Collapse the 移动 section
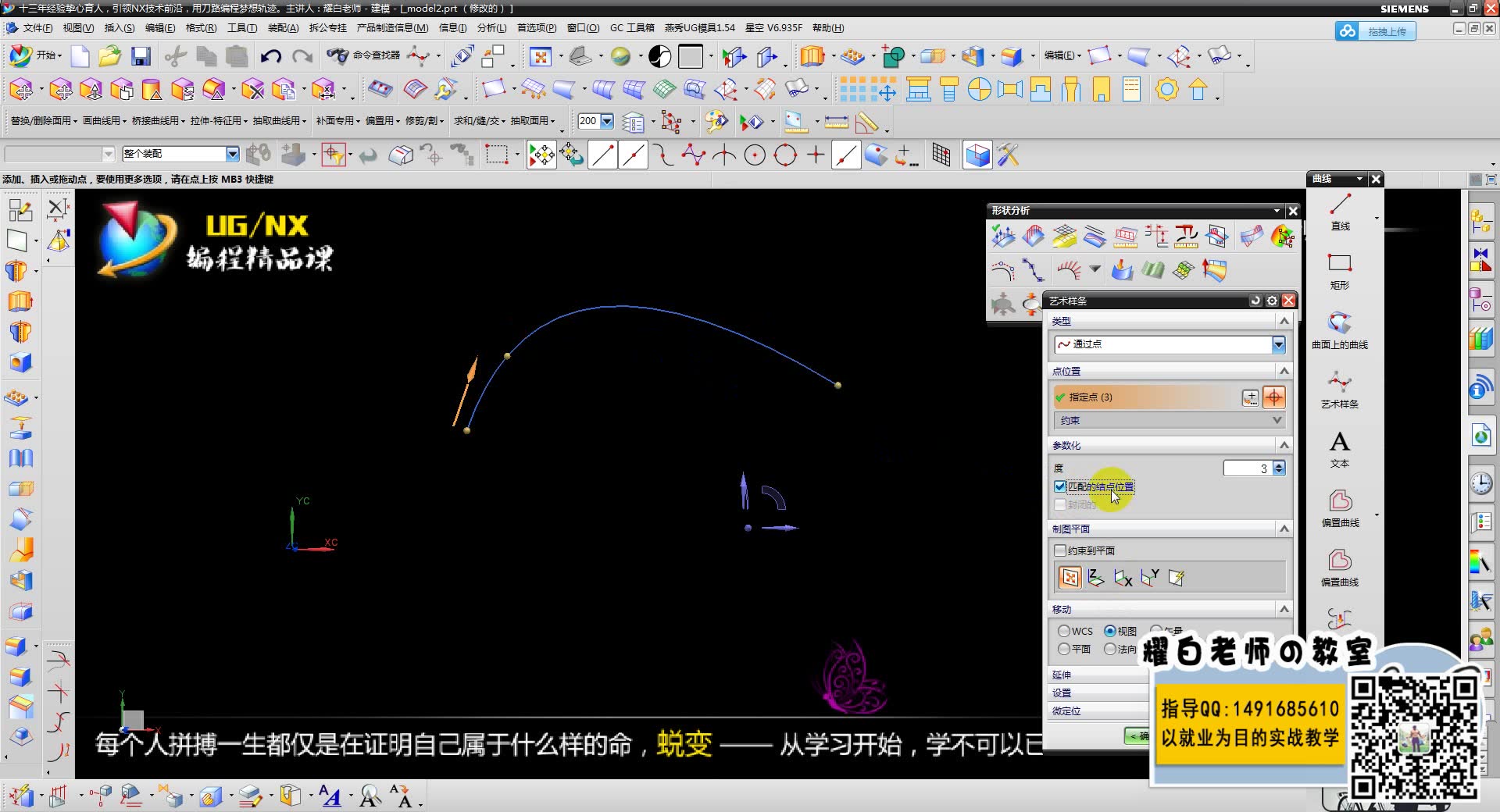1500x812 pixels. (1284, 609)
